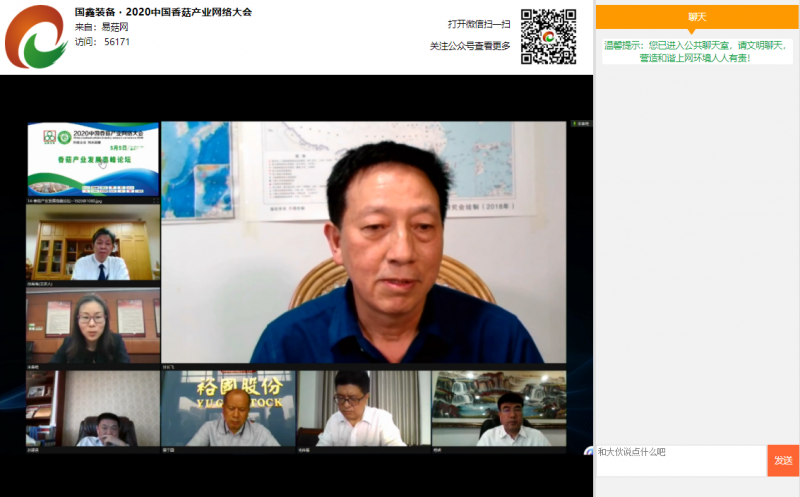800x497 pixels.
Task: Focus the chat input box 和大伙说点什么吧
Action: tap(682, 461)
